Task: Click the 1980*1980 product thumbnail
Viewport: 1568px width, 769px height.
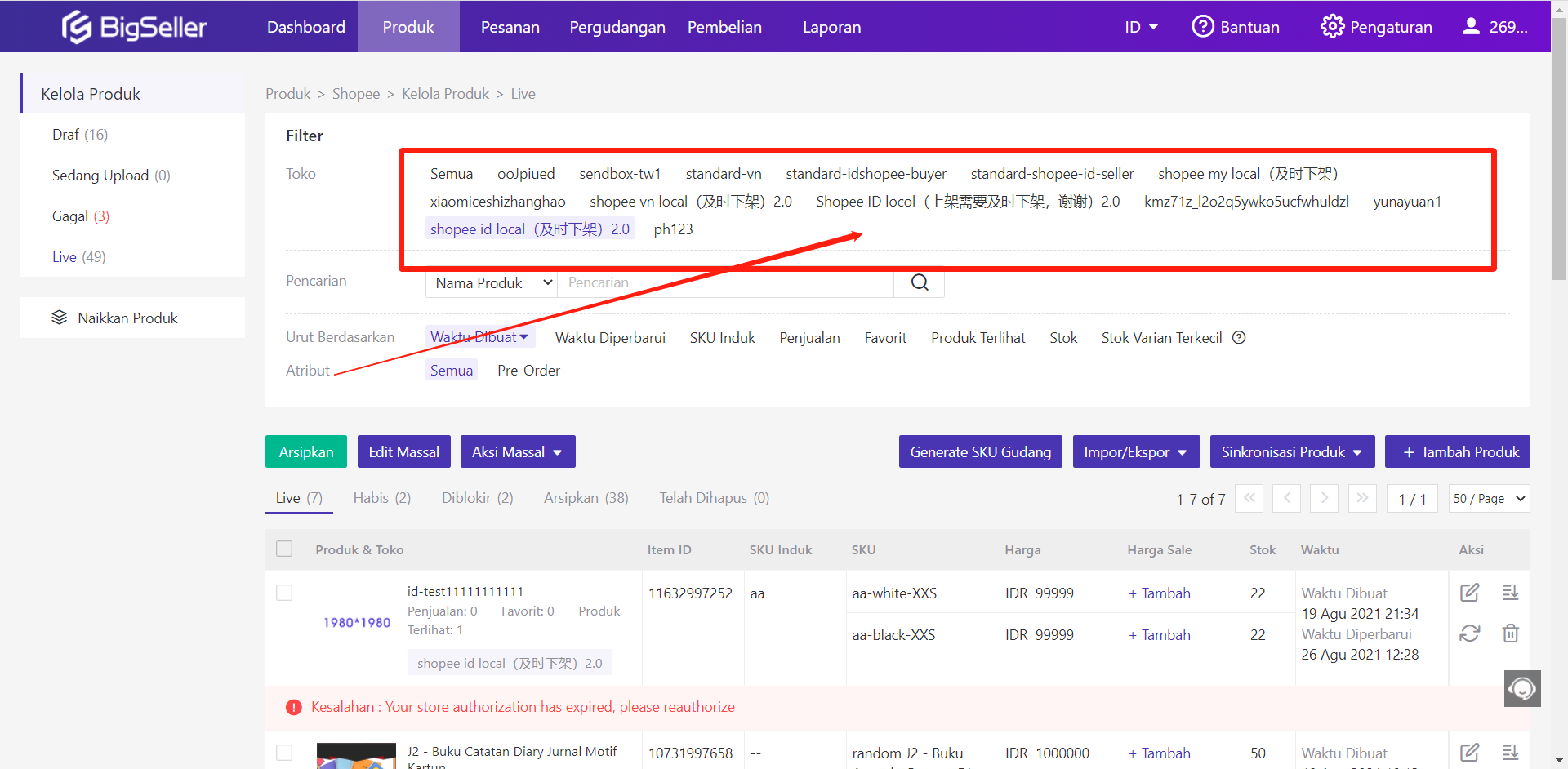Action: [357, 623]
